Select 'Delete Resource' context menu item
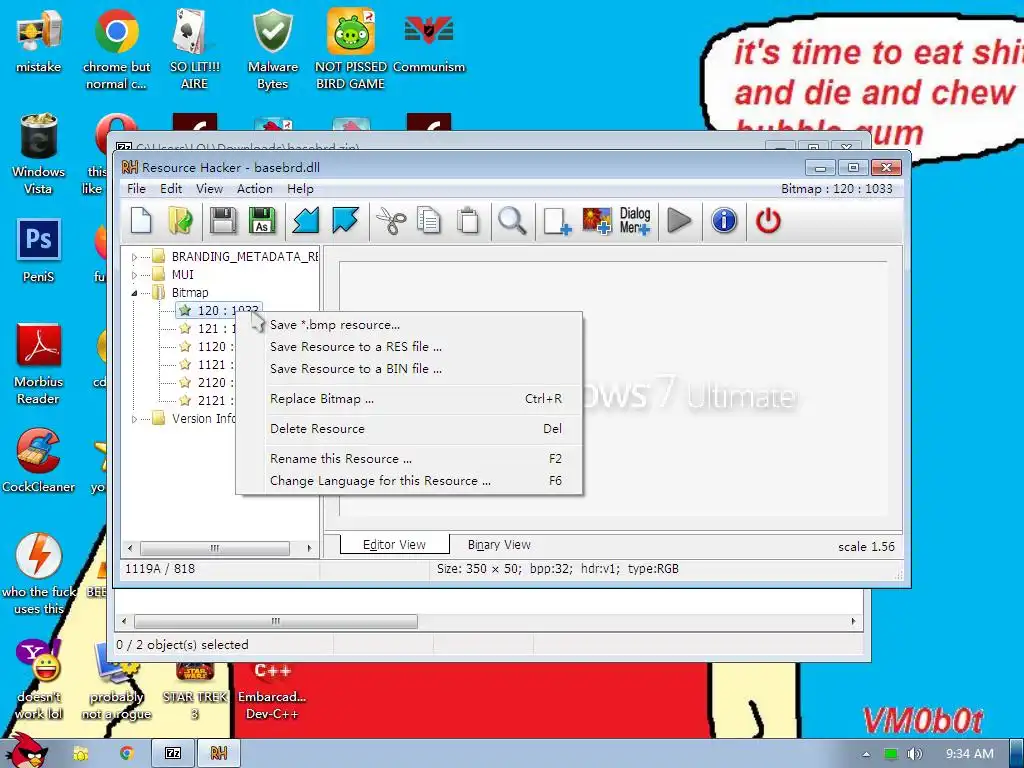The height and width of the screenshot is (768, 1024). [x=409, y=428]
